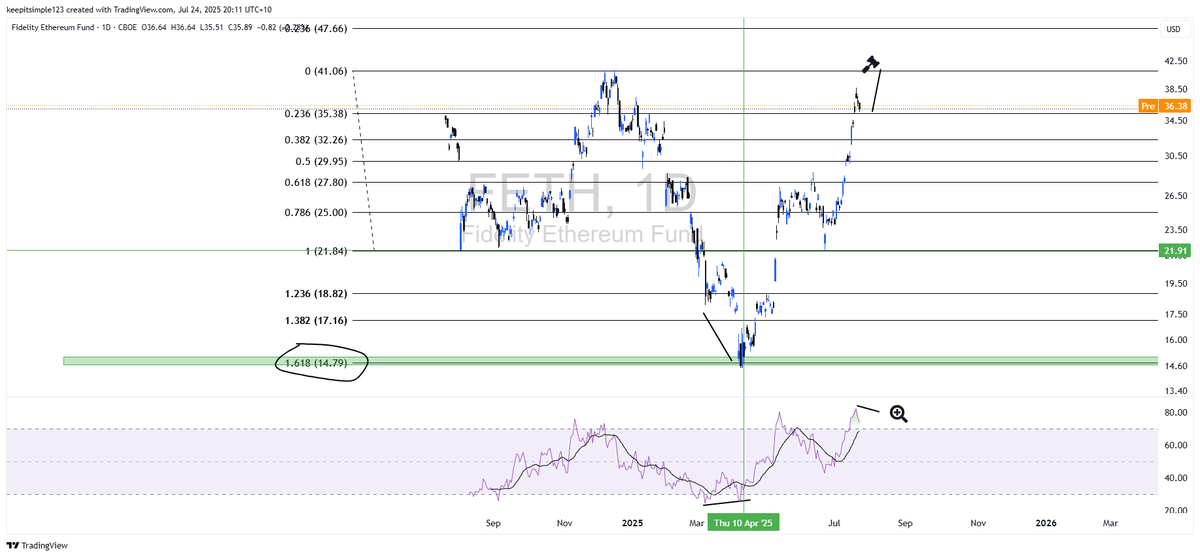Click 34.50 on the price axis
Screen dimensions: 1200x557
click(1175, 121)
